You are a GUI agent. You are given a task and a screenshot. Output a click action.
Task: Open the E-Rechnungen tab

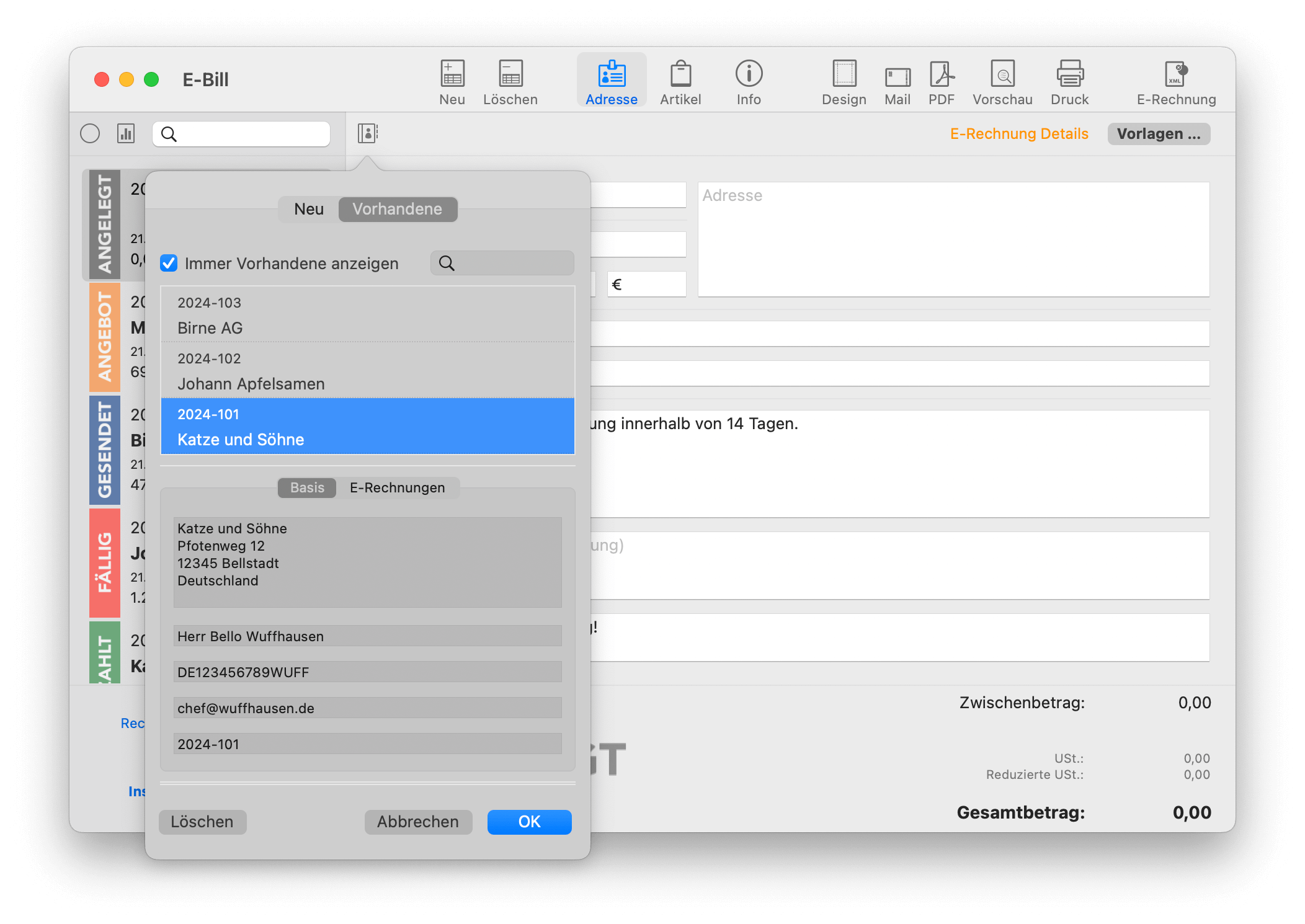click(398, 488)
